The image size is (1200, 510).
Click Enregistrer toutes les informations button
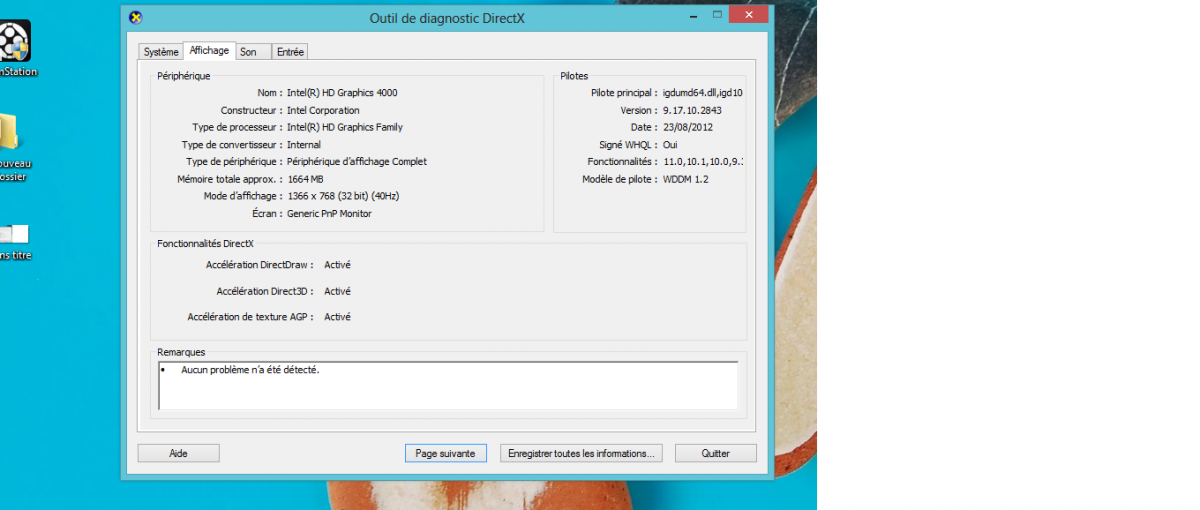[x=581, y=453]
